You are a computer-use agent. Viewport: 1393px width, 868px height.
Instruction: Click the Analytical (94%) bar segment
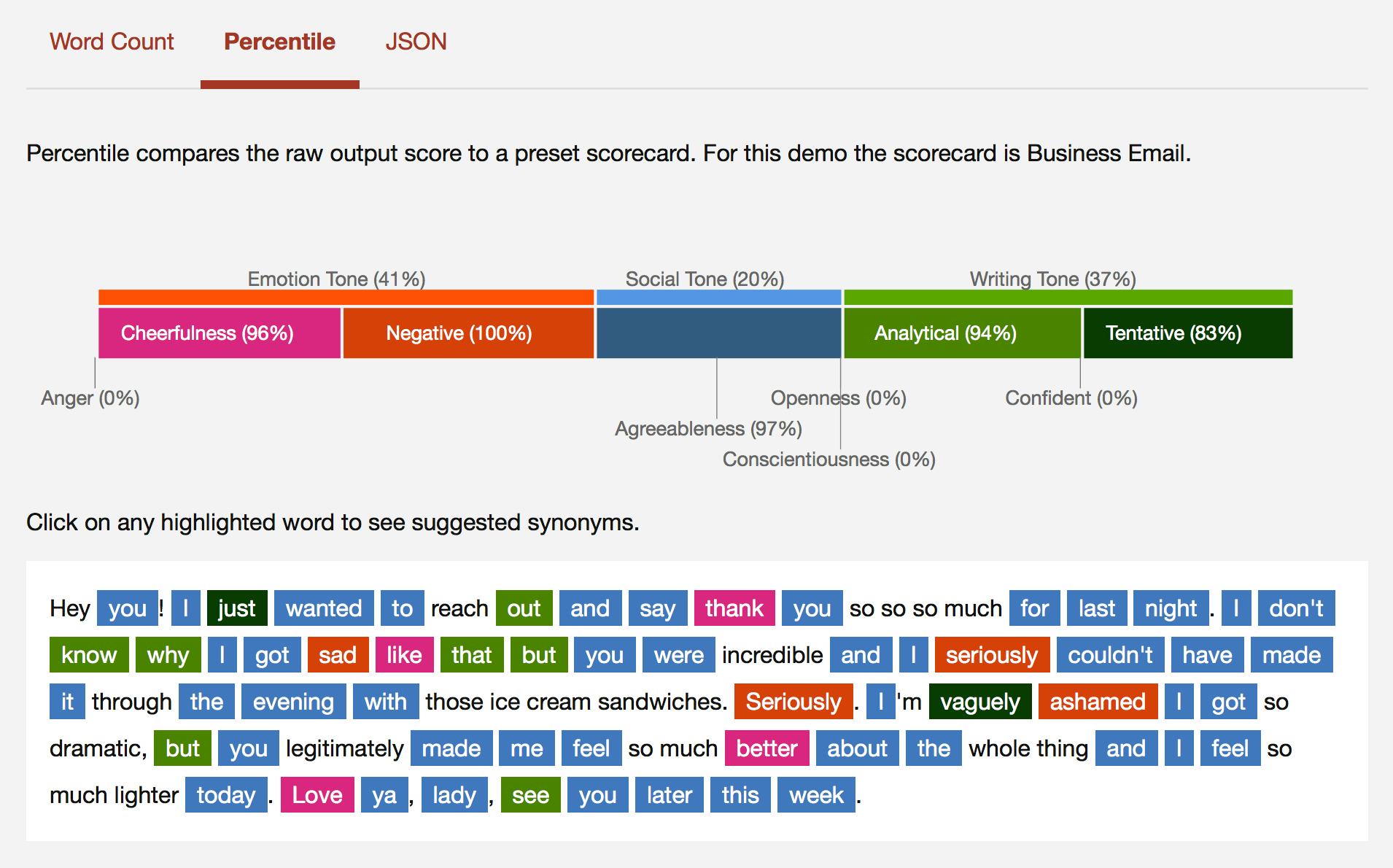pos(961,333)
